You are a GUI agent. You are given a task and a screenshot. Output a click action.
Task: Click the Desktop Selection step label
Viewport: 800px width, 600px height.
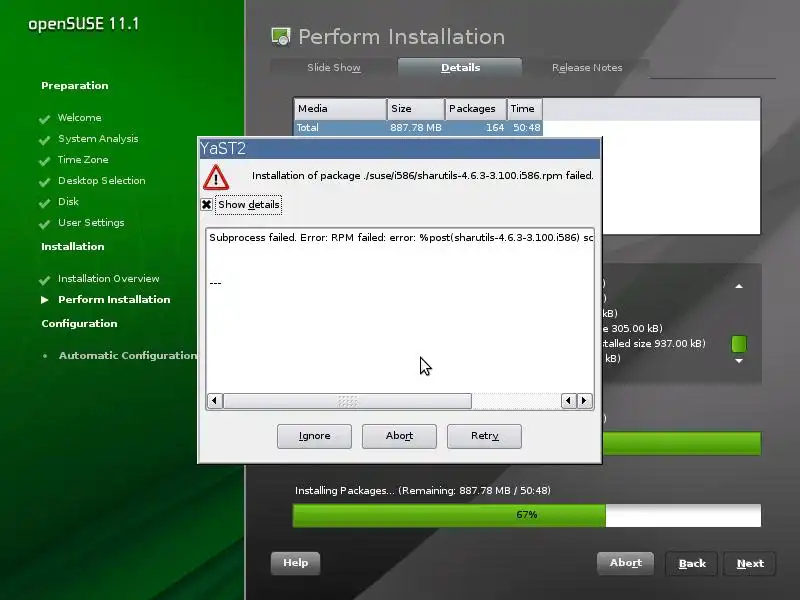coord(102,181)
